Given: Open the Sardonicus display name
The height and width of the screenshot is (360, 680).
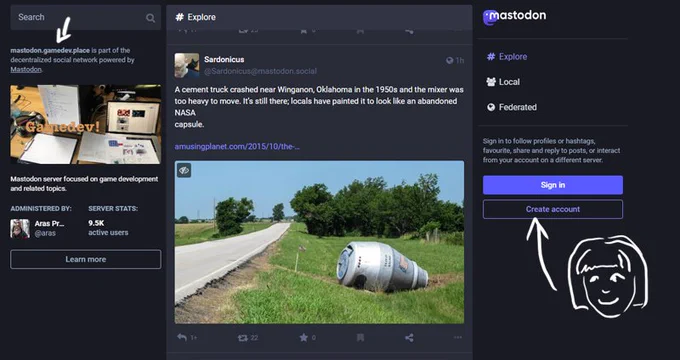Looking at the screenshot, I should [224, 59].
